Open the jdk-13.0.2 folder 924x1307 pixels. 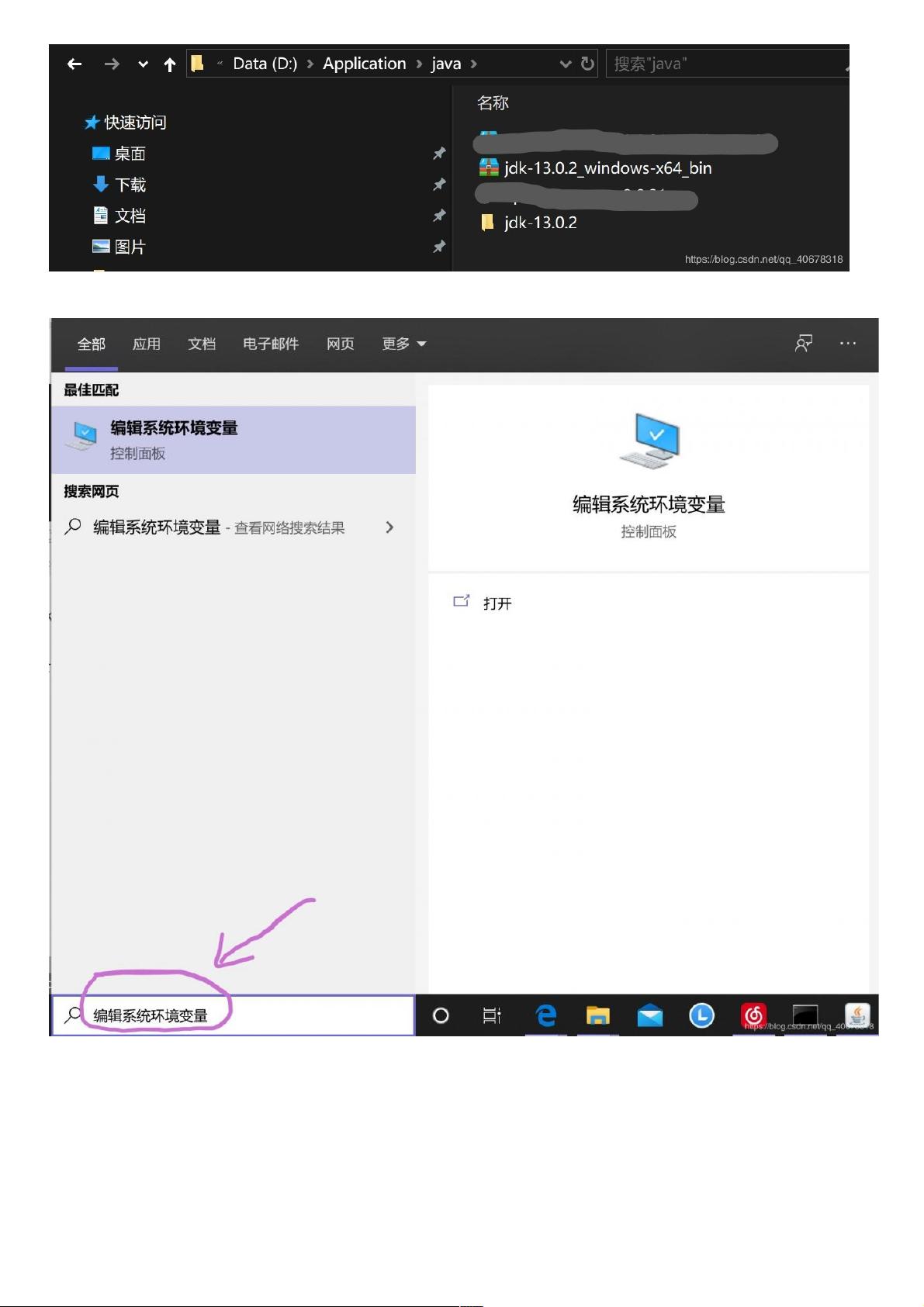point(540,223)
